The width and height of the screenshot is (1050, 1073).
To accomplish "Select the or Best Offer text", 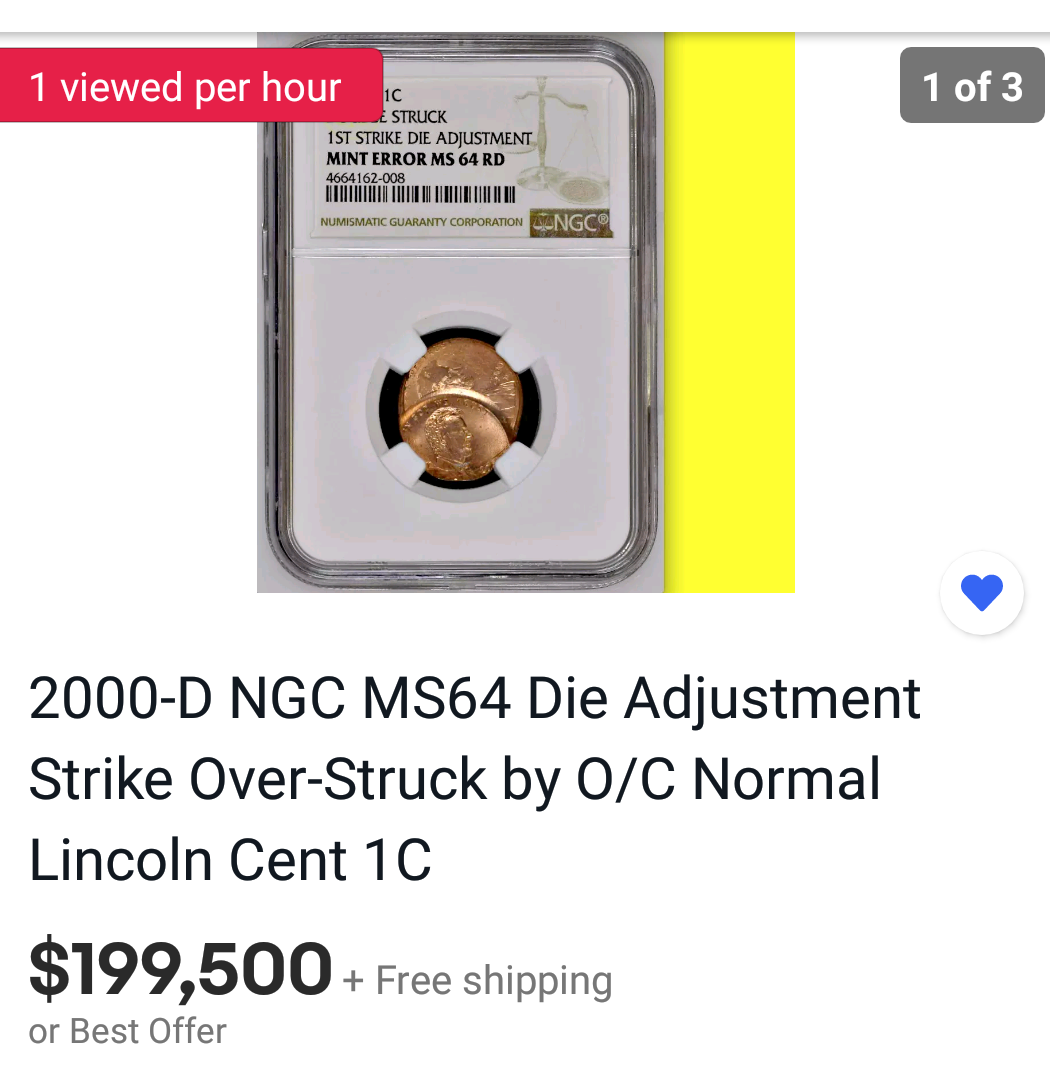I will pyautogui.click(x=127, y=1031).
